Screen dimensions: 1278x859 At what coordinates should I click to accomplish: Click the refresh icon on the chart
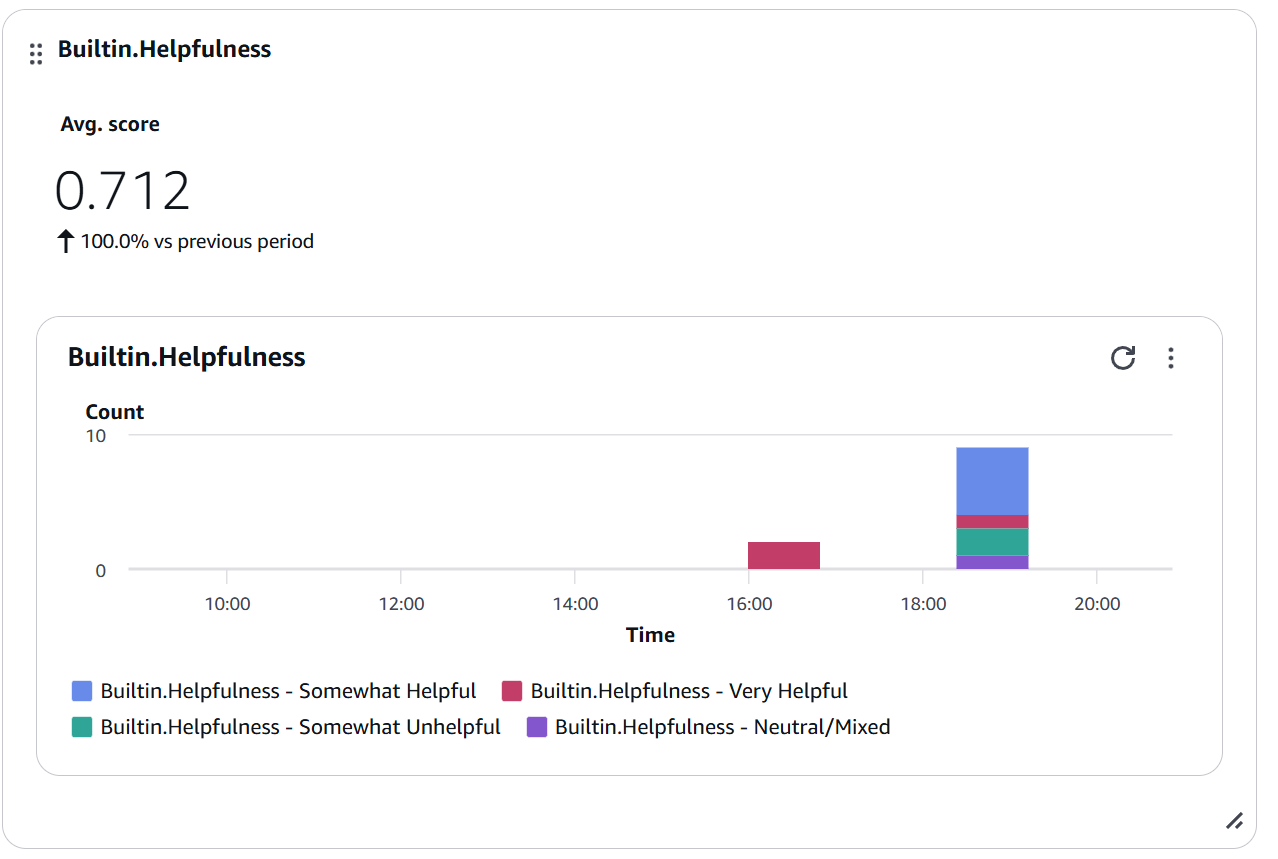coord(1123,358)
